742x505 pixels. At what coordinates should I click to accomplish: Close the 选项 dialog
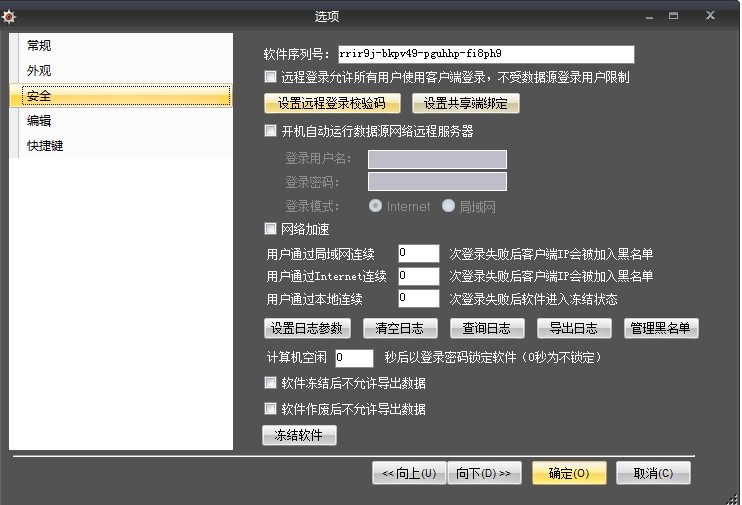[x=710, y=15]
